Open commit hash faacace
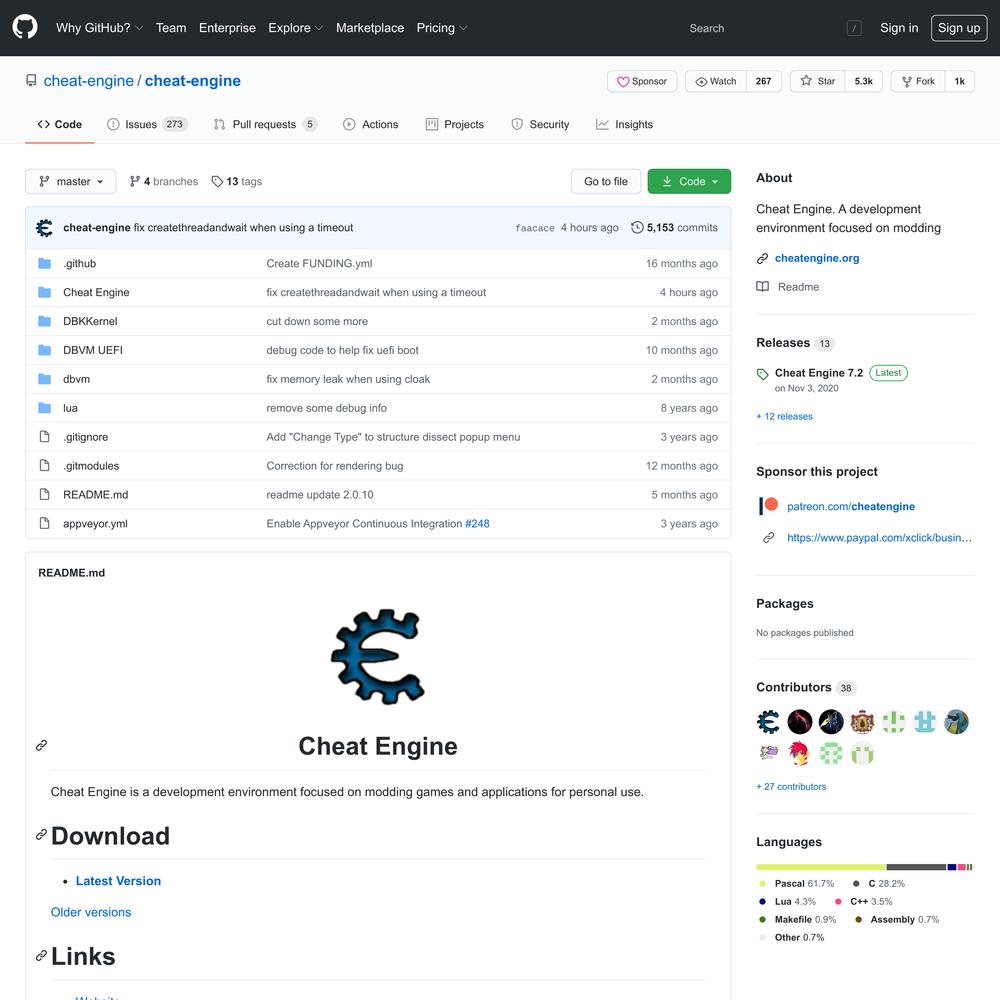The height and width of the screenshot is (1000, 1000). point(534,228)
